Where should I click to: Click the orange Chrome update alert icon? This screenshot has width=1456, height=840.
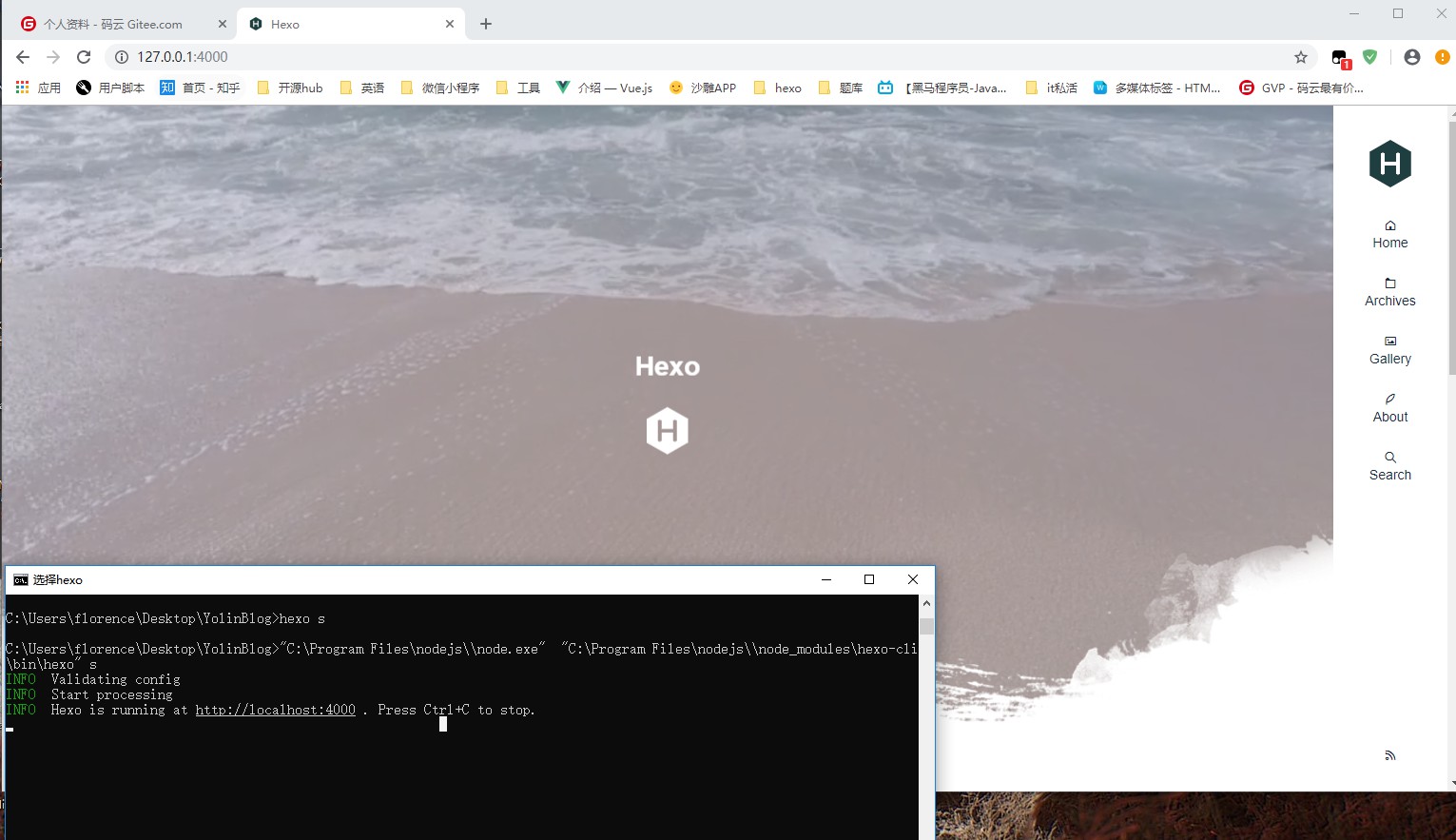point(1443,57)
